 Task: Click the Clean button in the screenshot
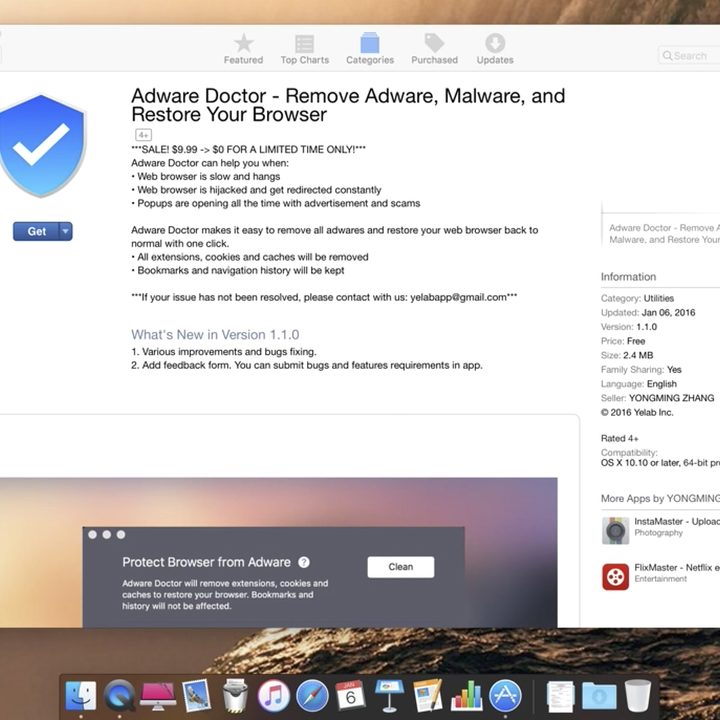pyautogui.click(x=400, y=567)
